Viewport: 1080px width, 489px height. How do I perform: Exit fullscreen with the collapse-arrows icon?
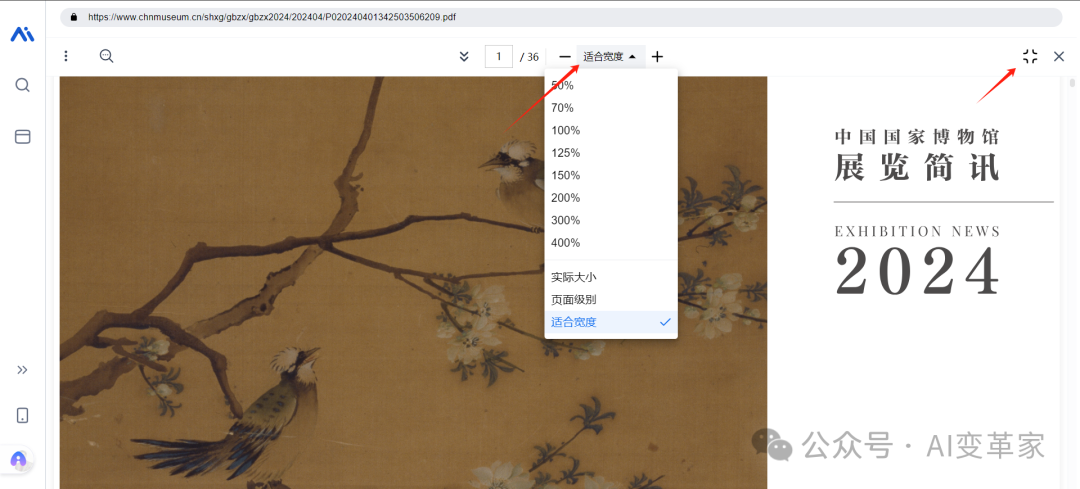tap(1030, 56)
